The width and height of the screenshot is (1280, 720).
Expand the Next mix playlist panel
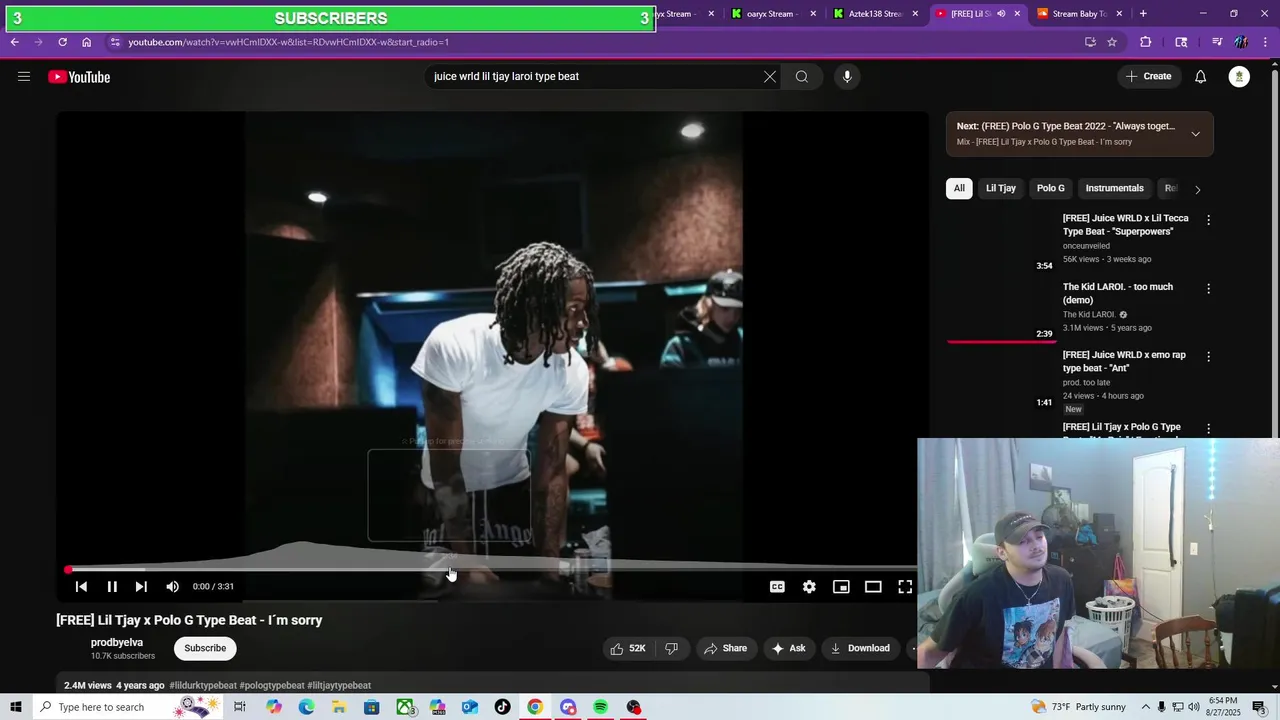point(1195,134)
